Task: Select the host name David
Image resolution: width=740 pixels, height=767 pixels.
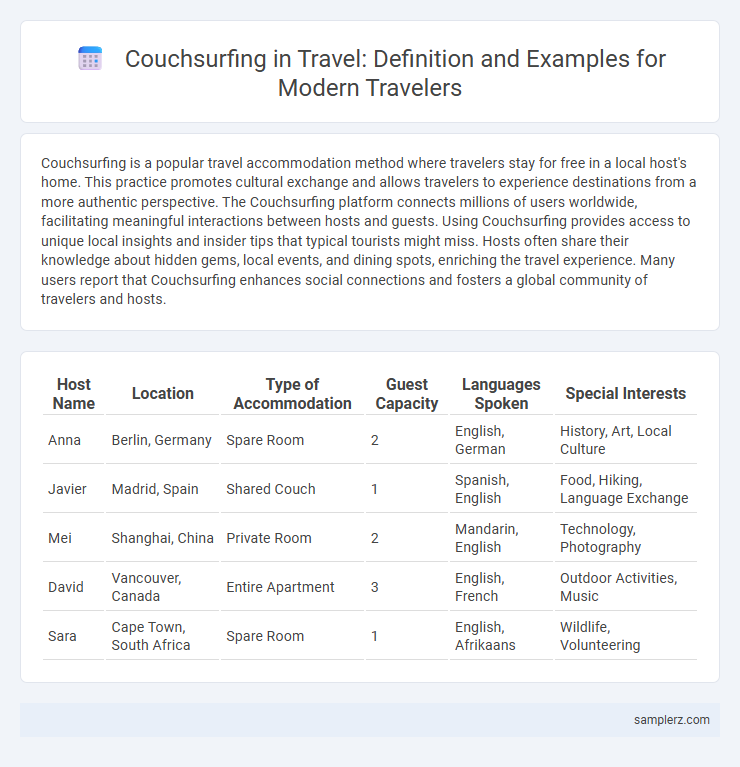Action: coord(66,587)
